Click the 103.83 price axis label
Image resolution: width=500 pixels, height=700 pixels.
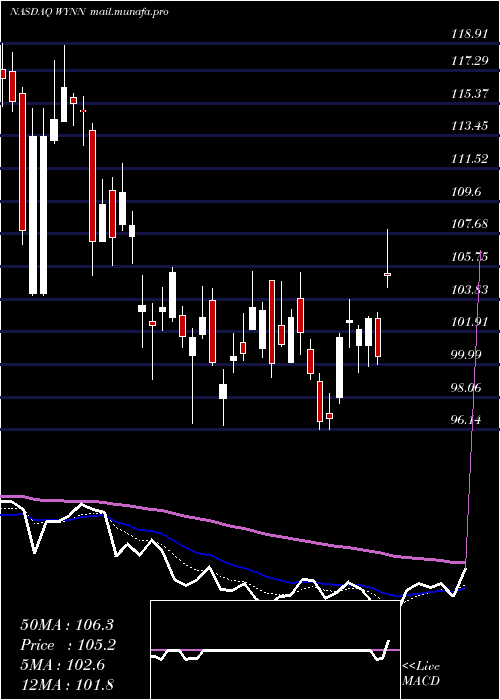pos(469,290)
